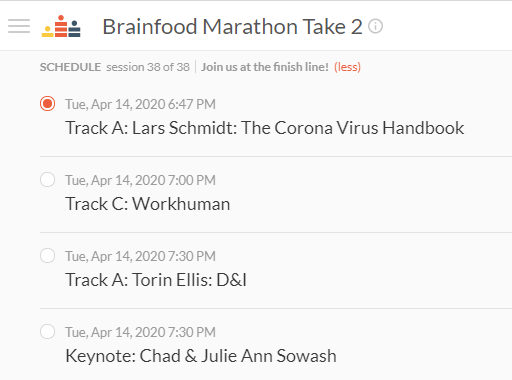Open the 'Track C: Workhuman' session
Screen dimensions: 512x380
148,204
